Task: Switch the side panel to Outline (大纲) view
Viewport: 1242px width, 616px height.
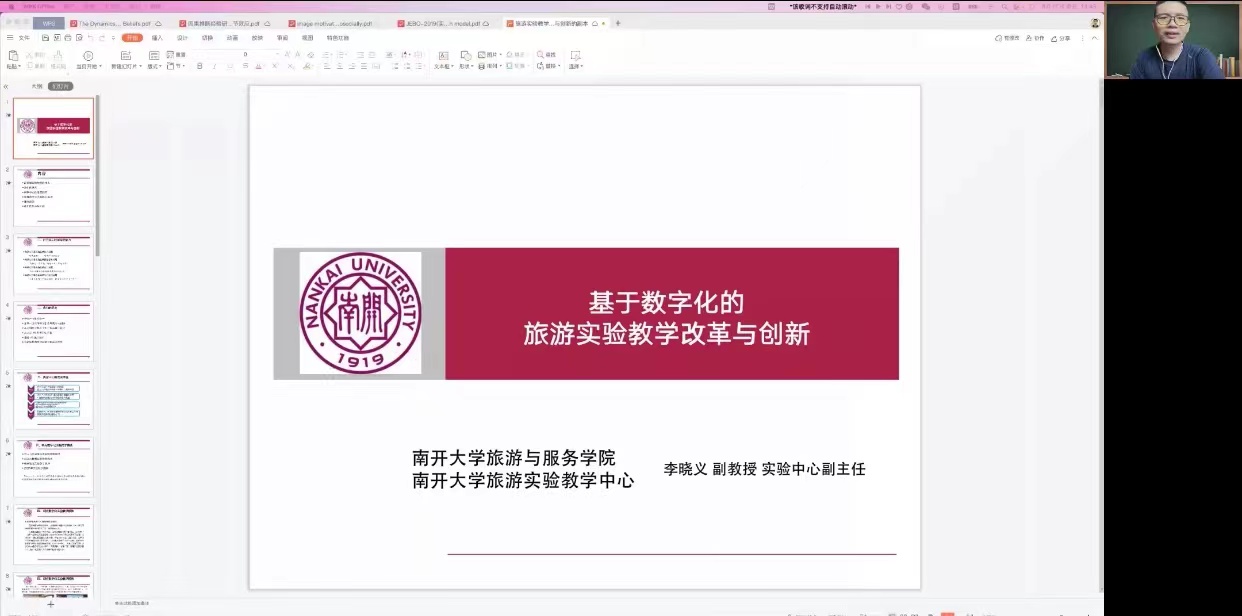Action: tap(37, 86)
